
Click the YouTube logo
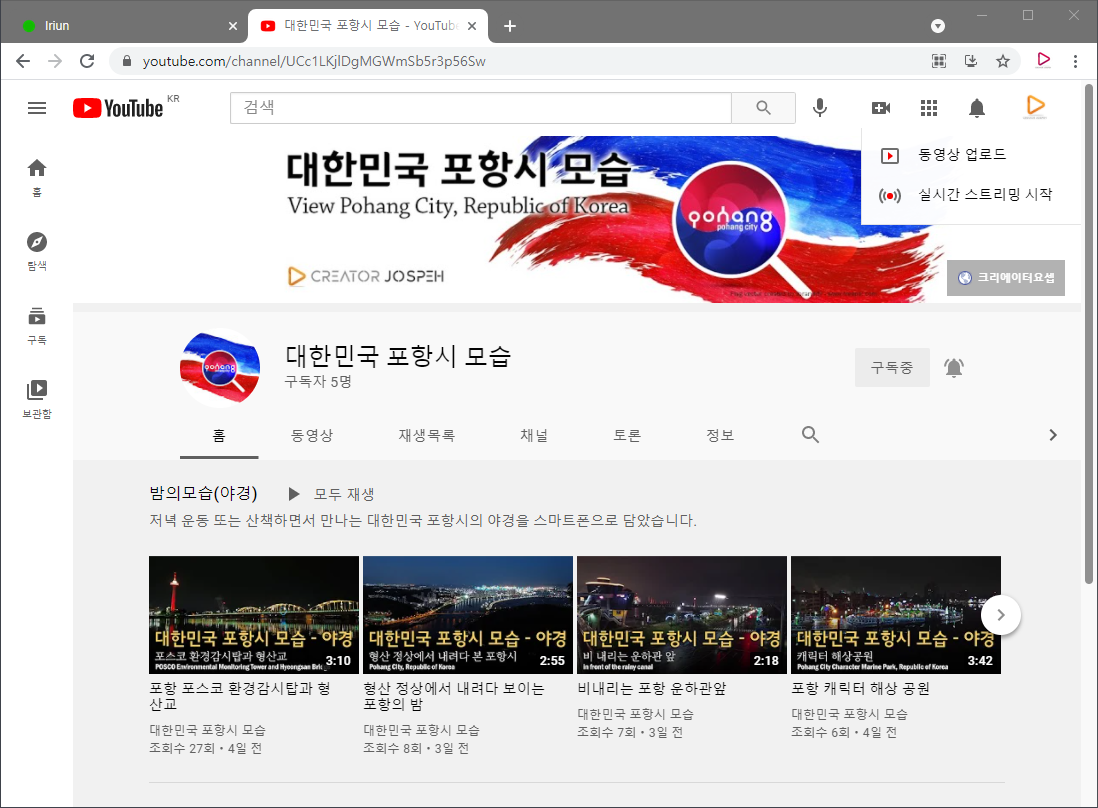118,108
